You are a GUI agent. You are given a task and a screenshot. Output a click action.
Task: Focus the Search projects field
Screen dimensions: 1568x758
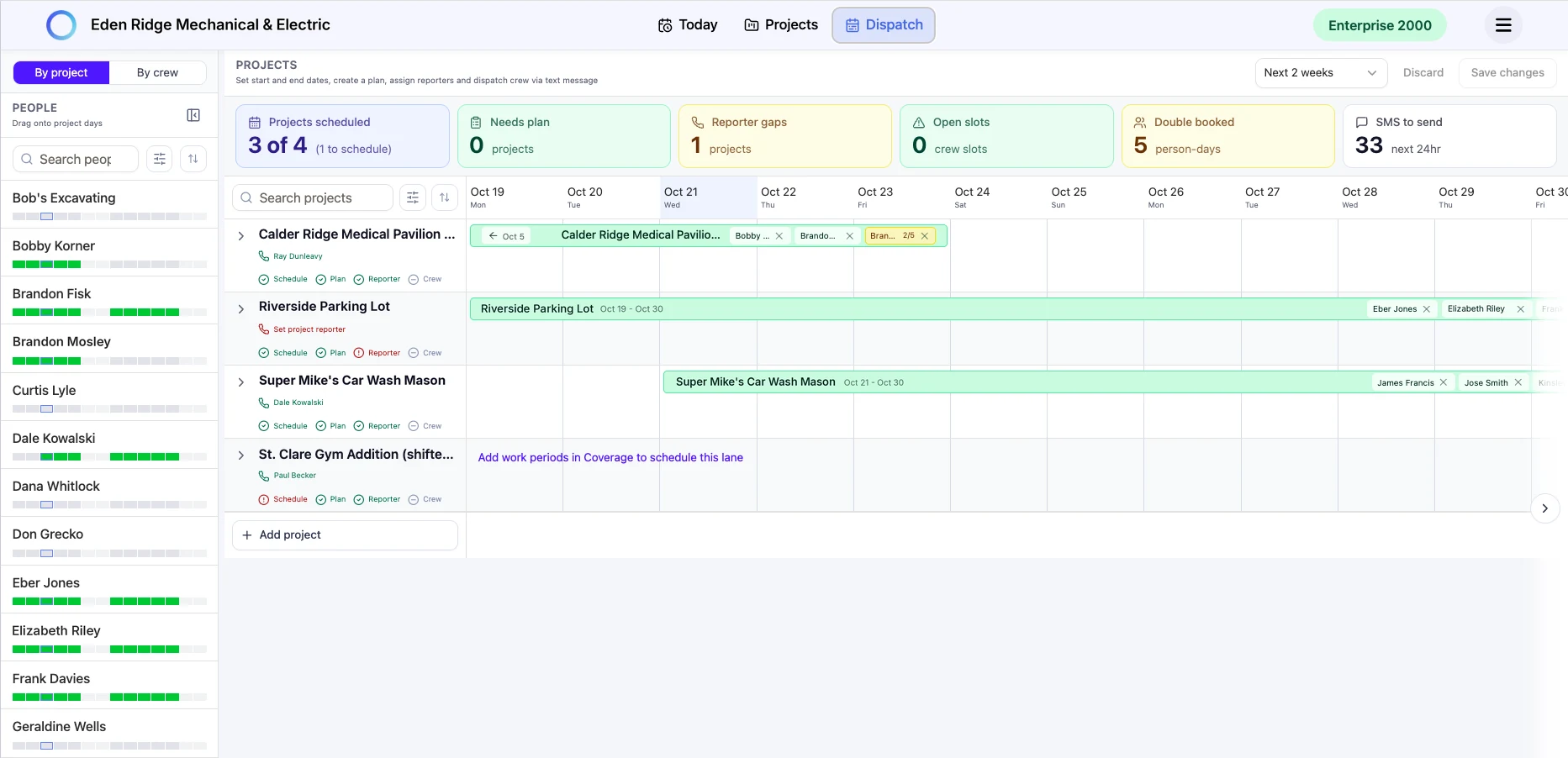tap(313, 197)
